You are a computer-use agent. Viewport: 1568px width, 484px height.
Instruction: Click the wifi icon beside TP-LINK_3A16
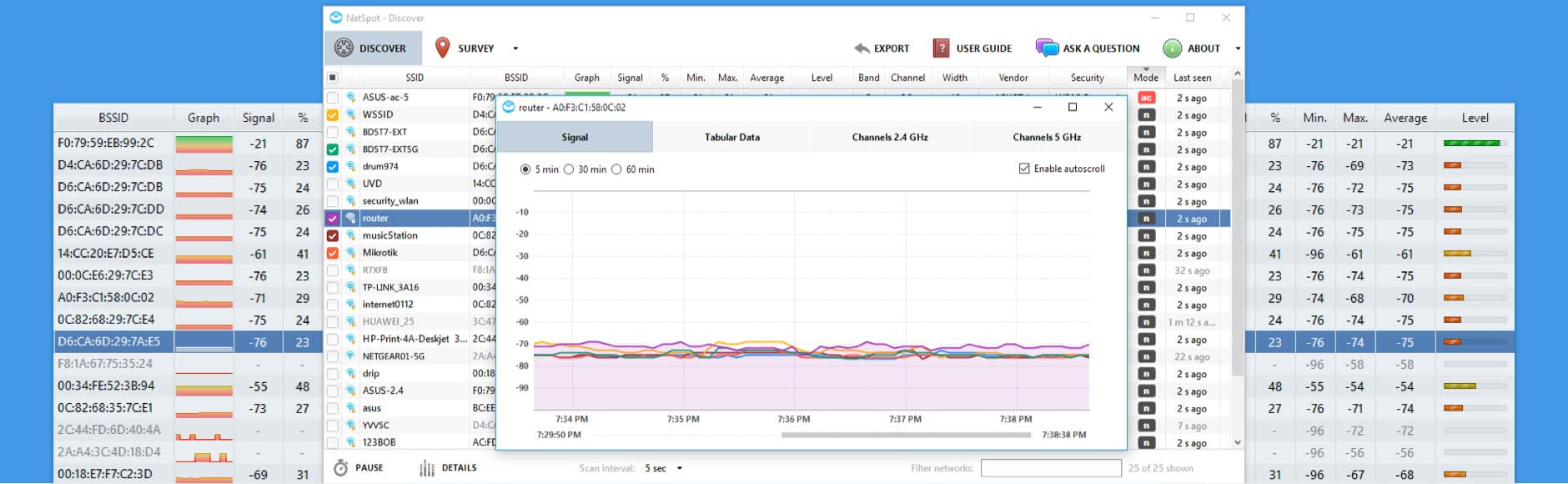[x=351, y=287]
